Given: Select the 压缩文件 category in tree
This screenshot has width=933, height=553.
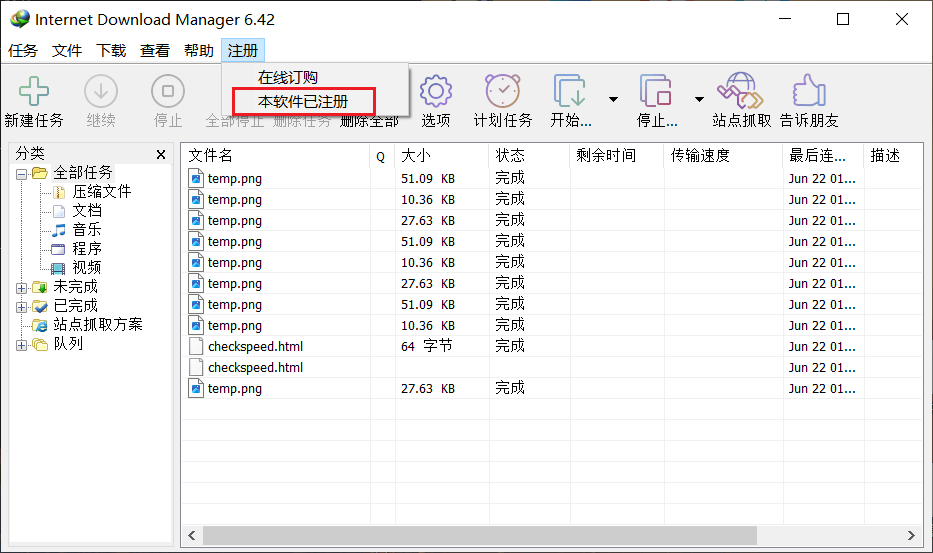Looking at the screenshot, I should coord(101,192).
